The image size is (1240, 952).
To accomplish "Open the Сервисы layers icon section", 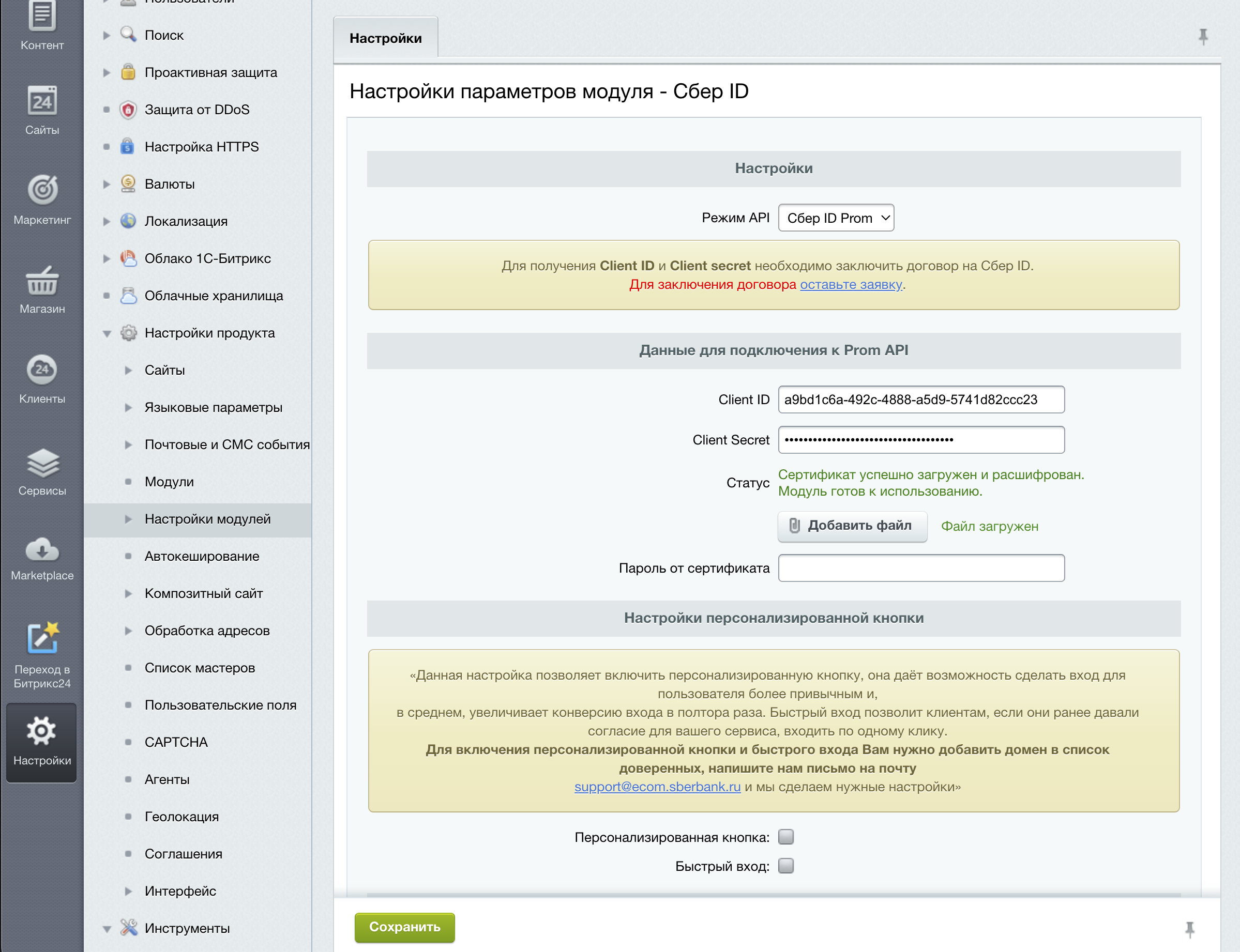I will click(42, 464).
